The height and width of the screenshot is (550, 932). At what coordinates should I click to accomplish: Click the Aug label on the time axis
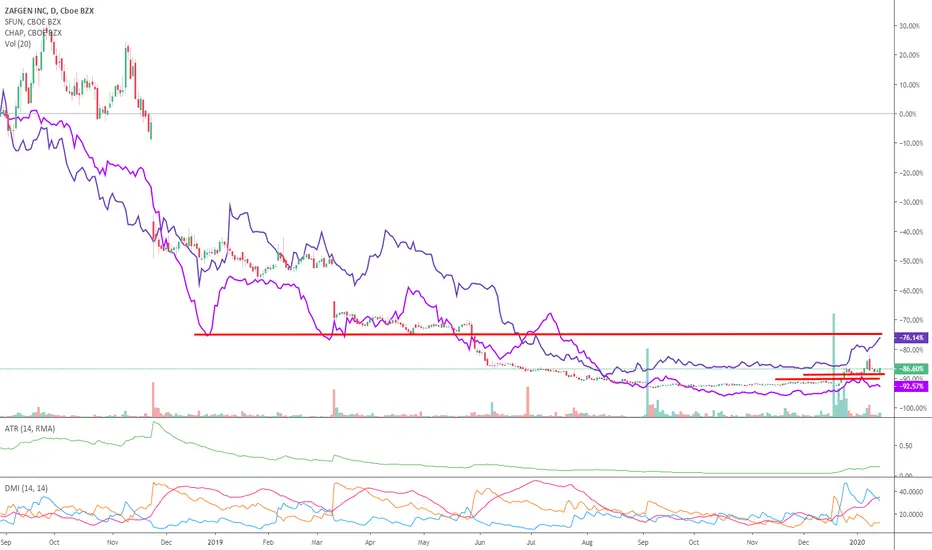[x=587, y=542]
